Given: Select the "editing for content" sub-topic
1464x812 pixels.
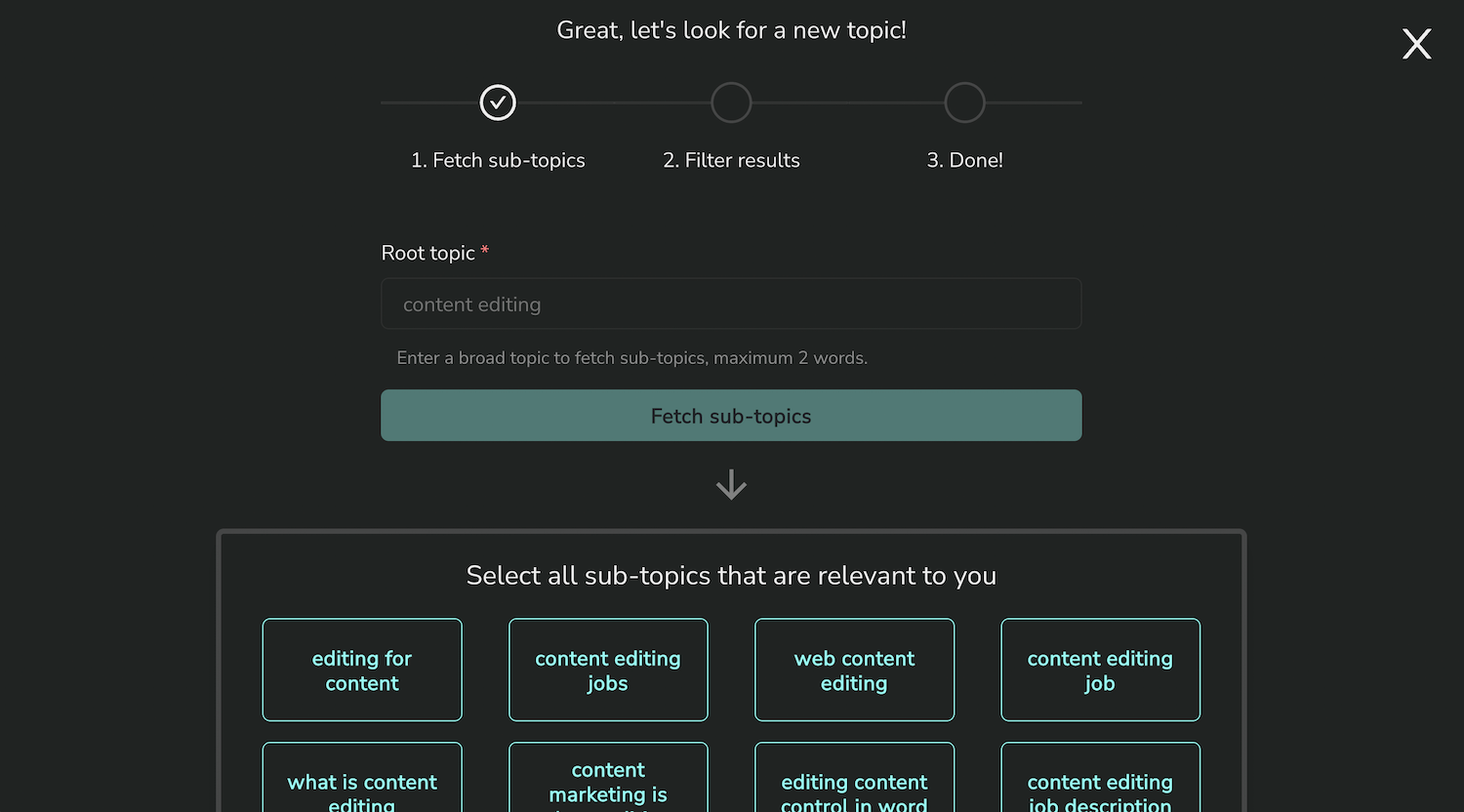Looking at the screenshot, I should pos(362,670).
